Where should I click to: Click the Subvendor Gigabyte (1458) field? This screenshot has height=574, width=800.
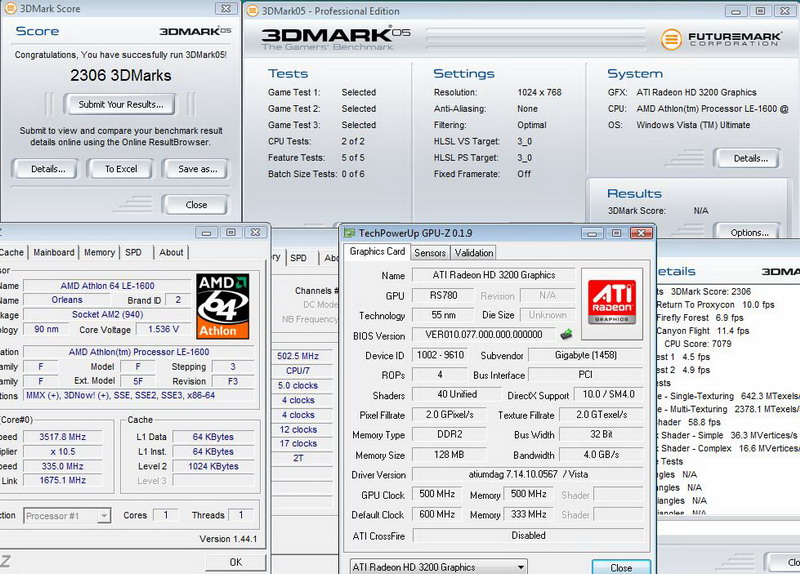pos(586,355)
